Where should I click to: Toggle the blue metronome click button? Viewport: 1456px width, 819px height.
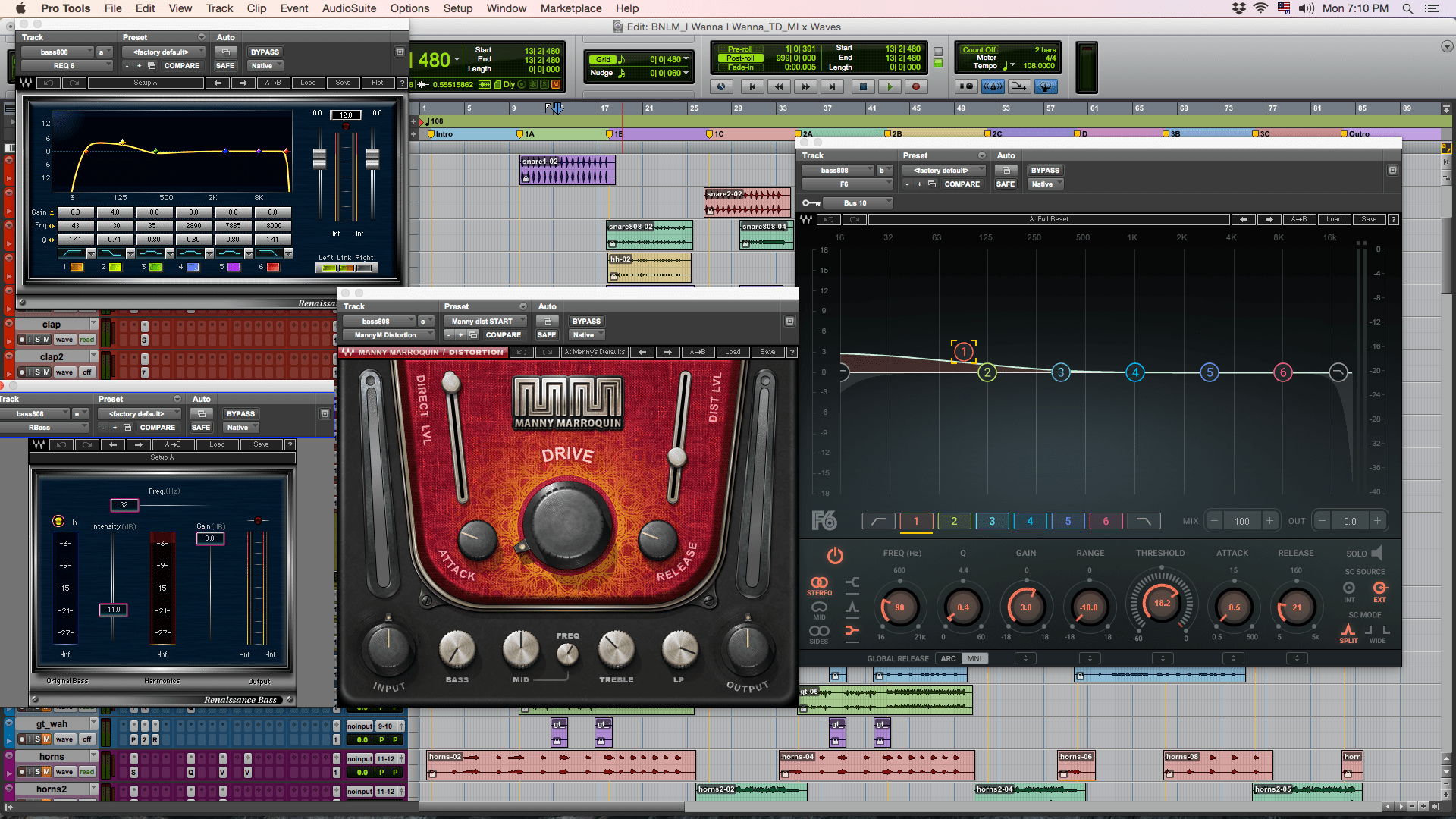point(993,86)
